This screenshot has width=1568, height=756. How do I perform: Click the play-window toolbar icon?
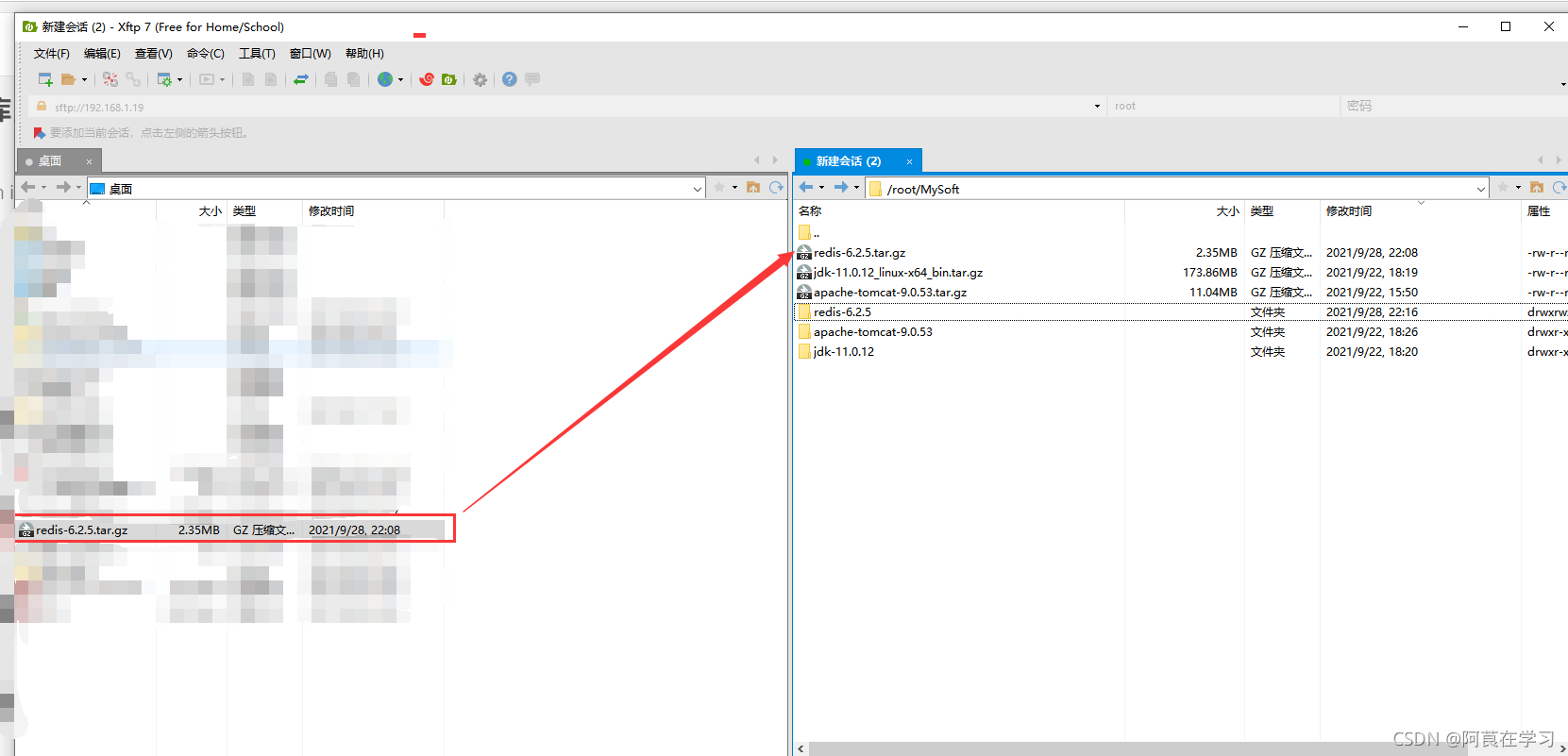207,79
